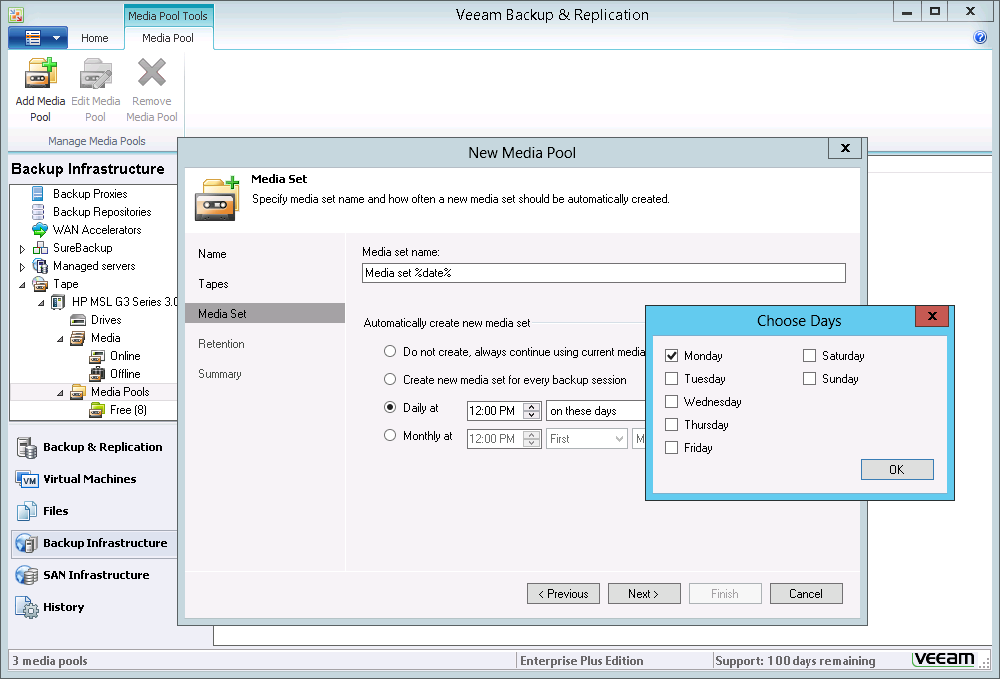Select the SureBackup icon in tree
The height and width of the screenshot is (679, 1000).
click(40, 248)
